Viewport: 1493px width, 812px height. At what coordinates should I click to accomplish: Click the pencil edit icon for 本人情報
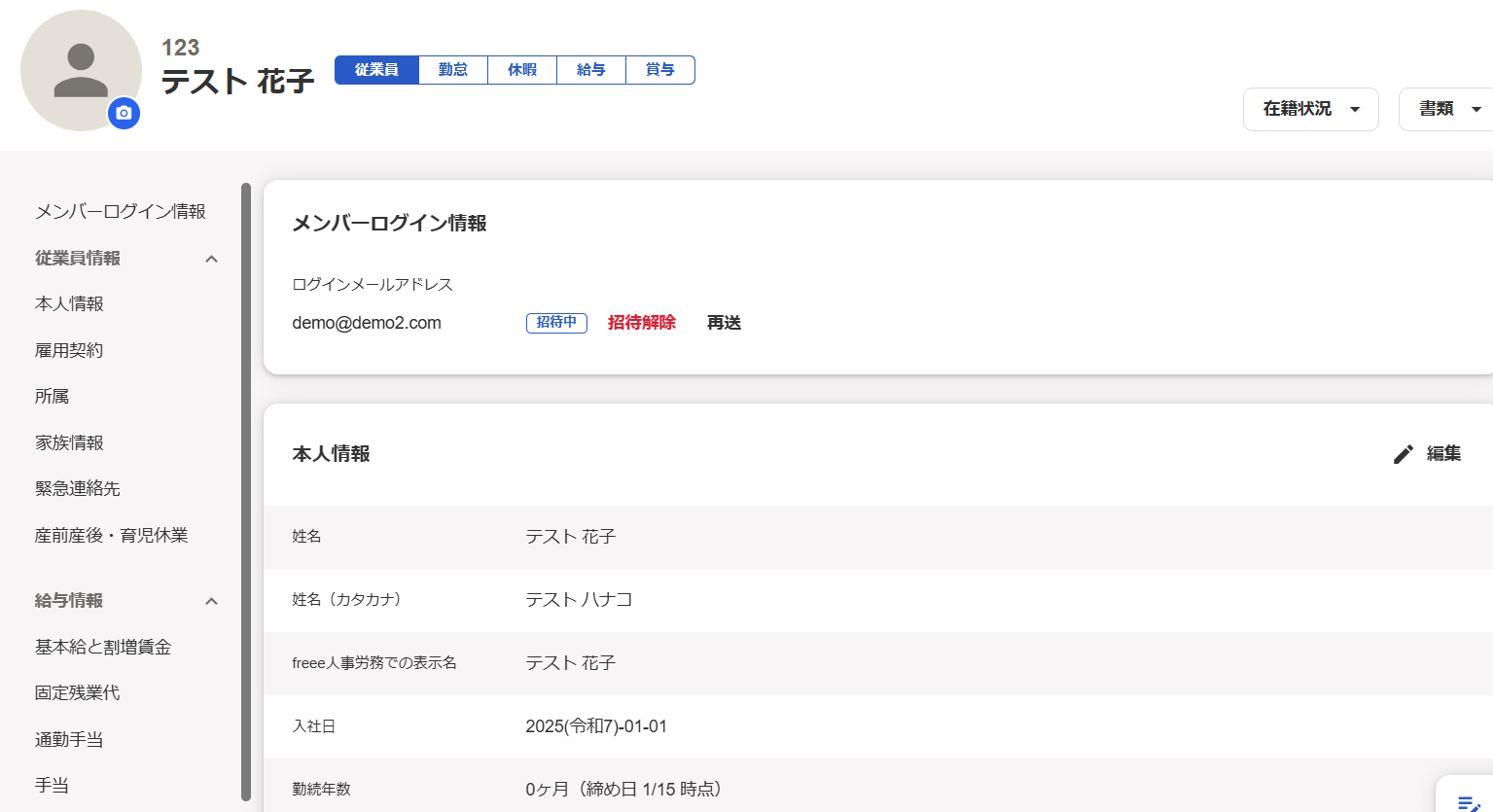tap(1403, 454)
